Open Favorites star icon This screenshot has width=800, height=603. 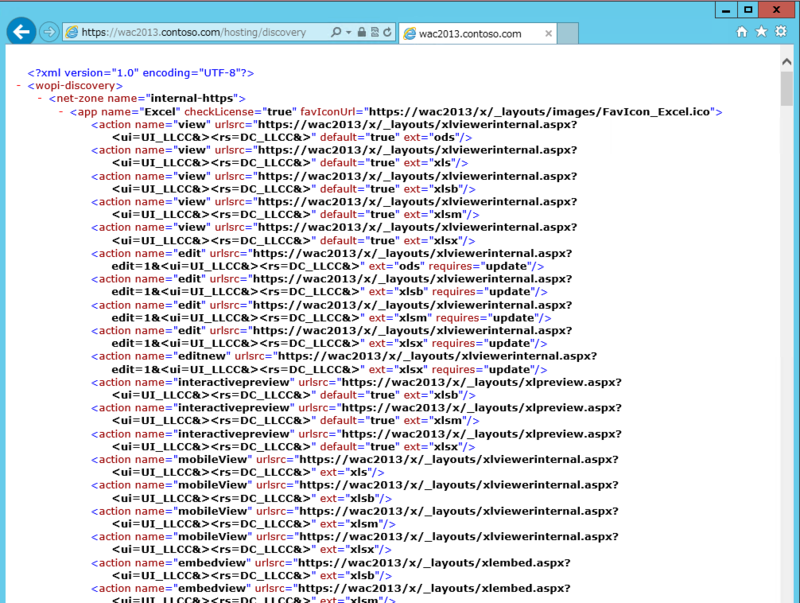pos(761,32)
